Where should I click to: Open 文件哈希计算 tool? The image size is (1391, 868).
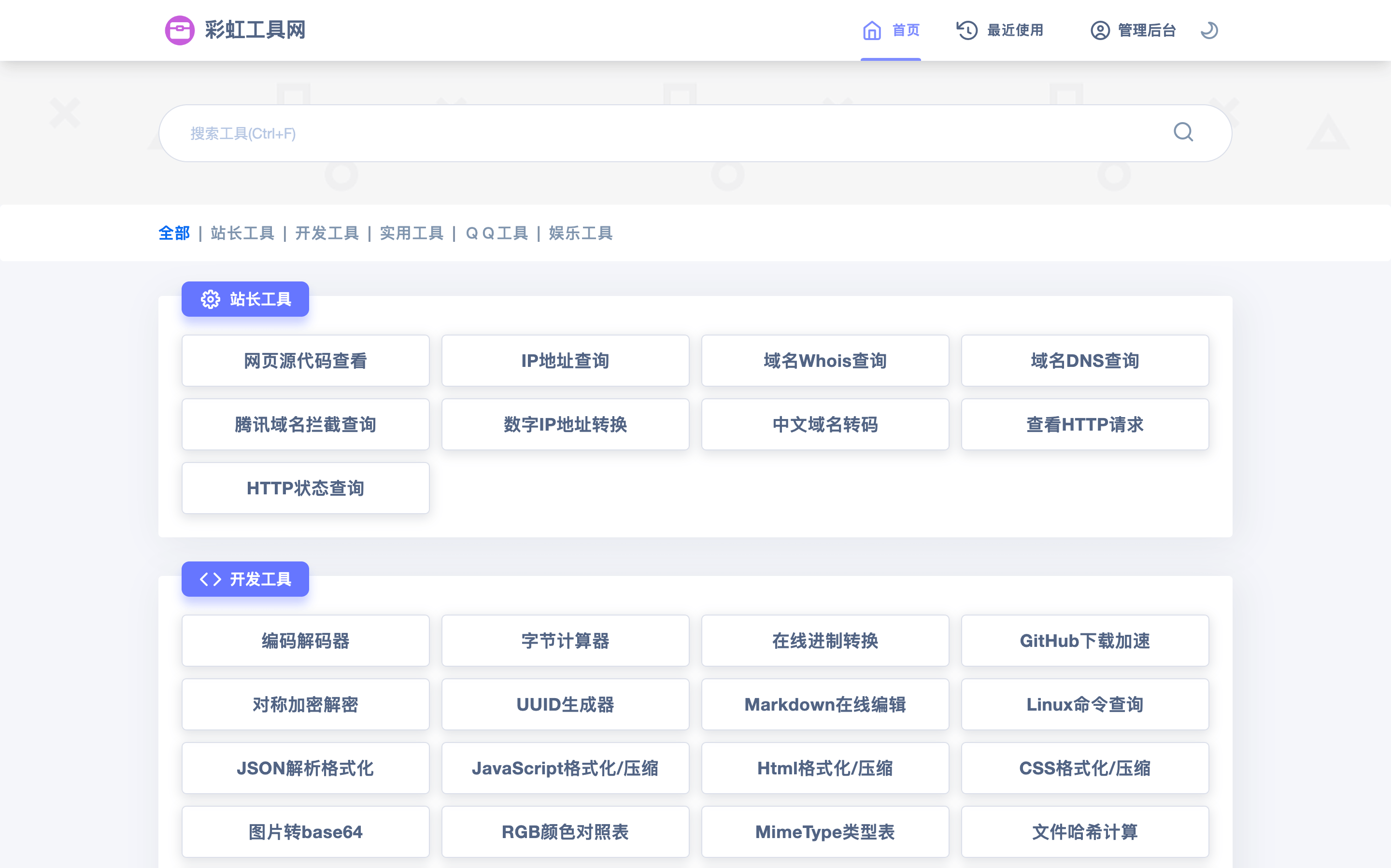click(x=1085, y=832)
